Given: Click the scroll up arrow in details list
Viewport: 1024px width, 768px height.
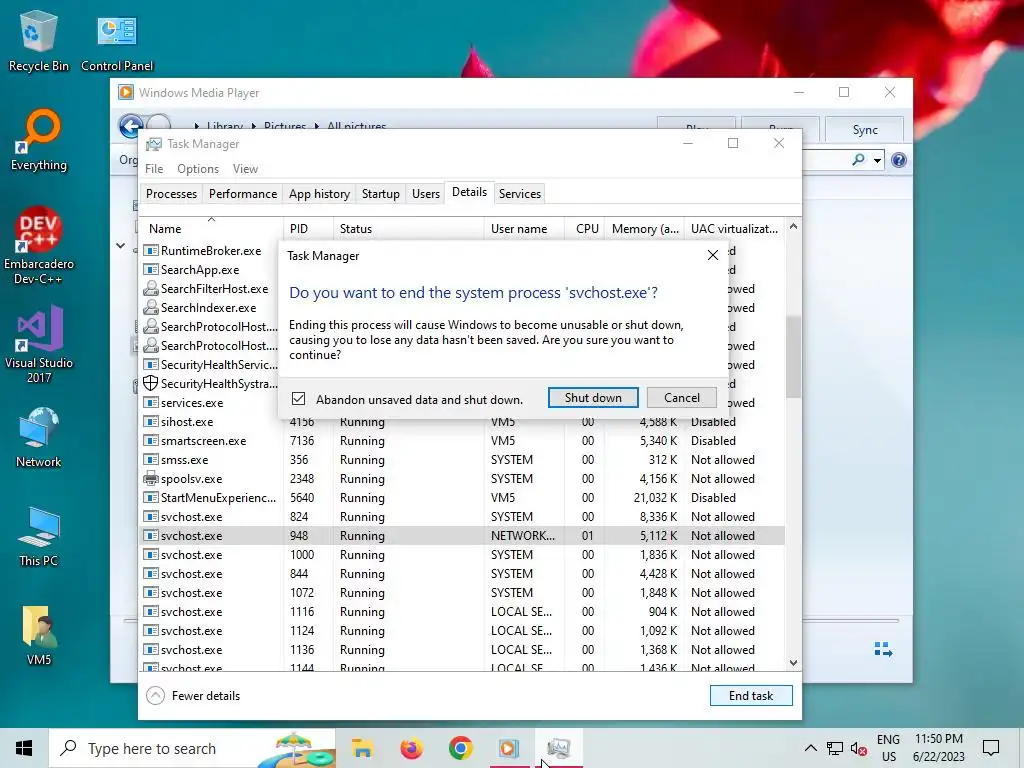Looking at the screenshot, I should [x=793, y=227].
